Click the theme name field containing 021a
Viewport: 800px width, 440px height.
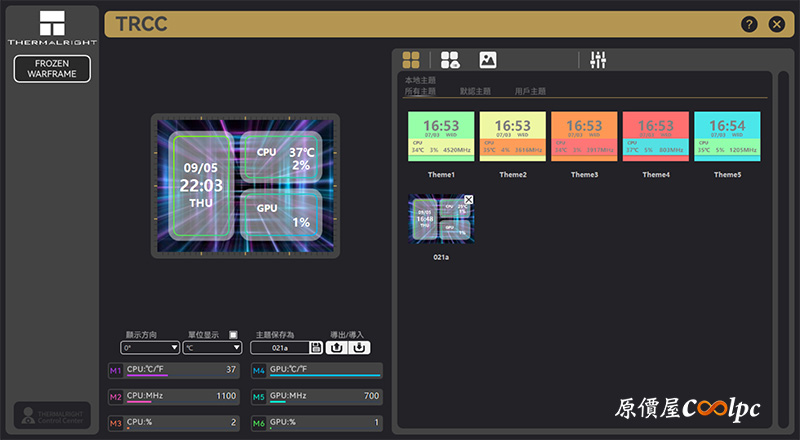click(280, 348)
